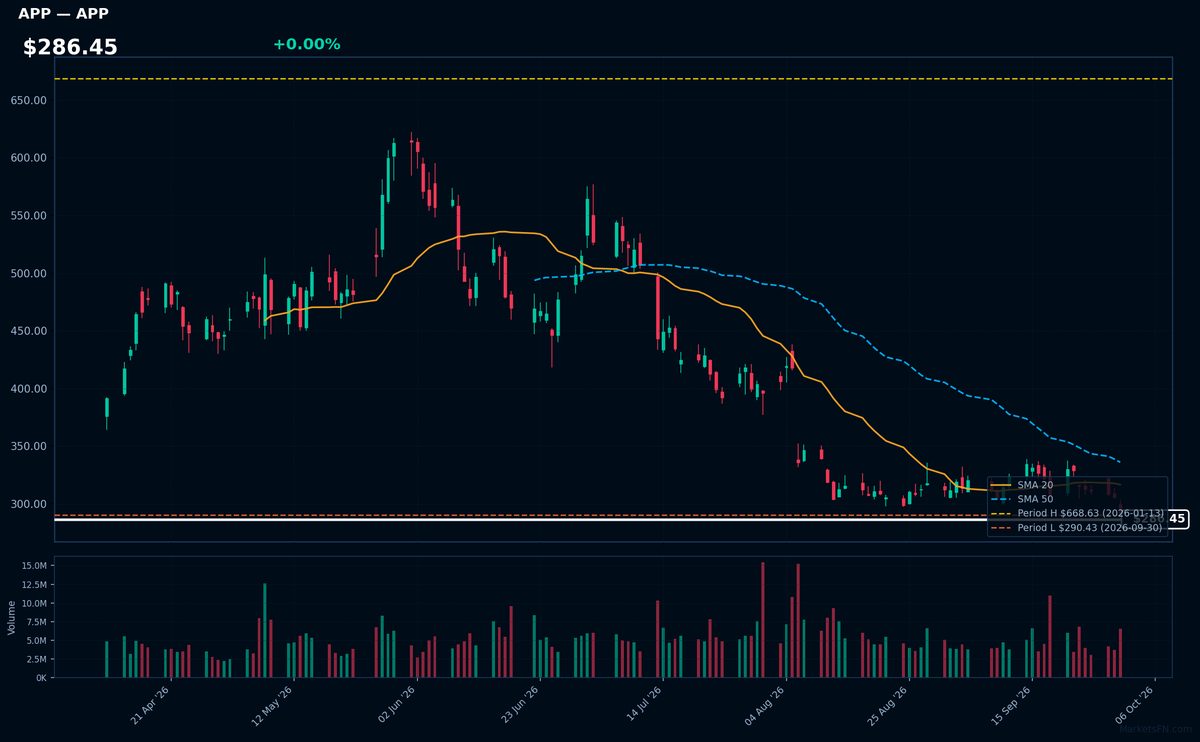Select the "14 Jul '26" date label
The image size is (1200, 742).
643,703
